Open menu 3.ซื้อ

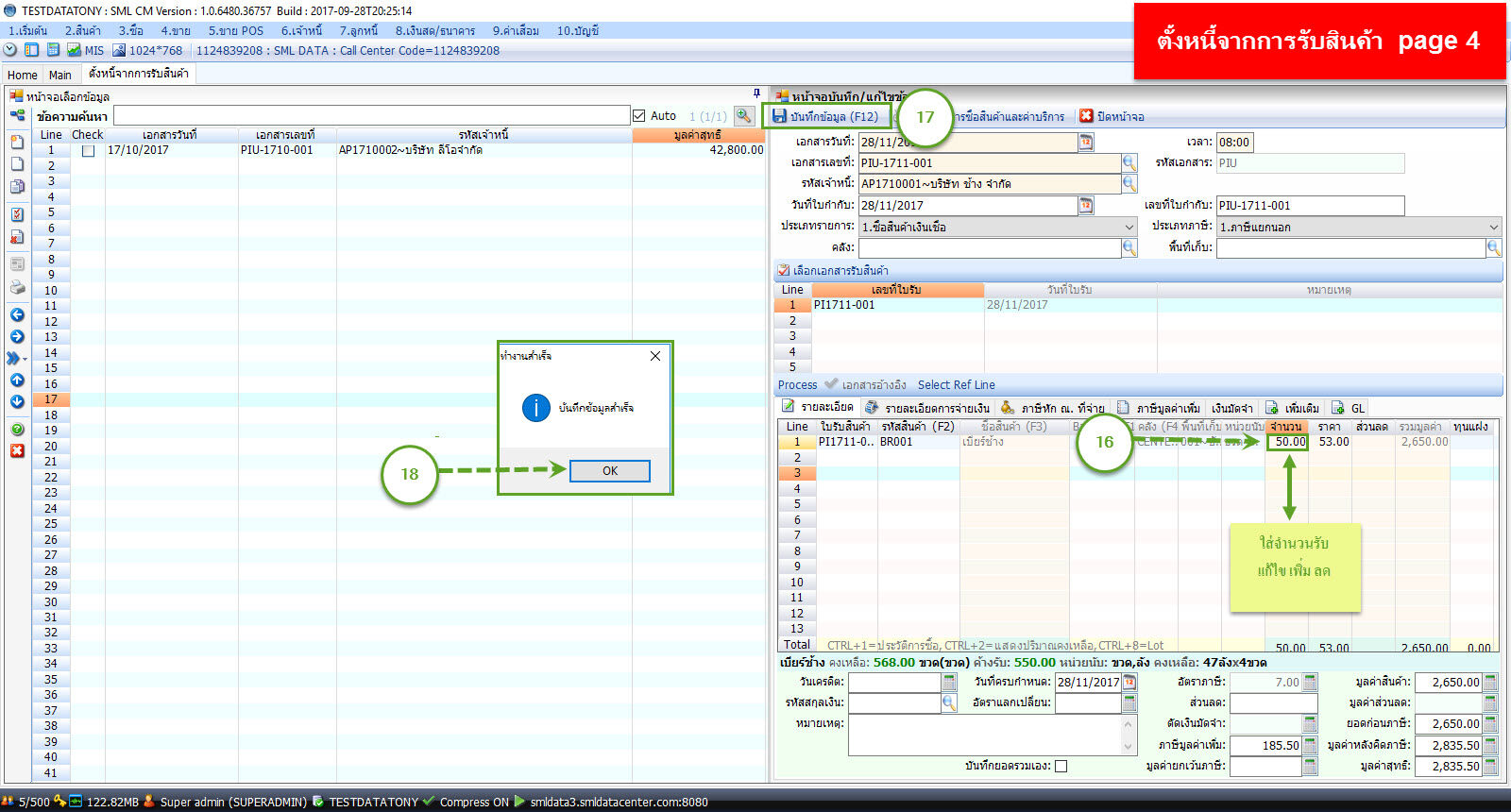[131, 30]
